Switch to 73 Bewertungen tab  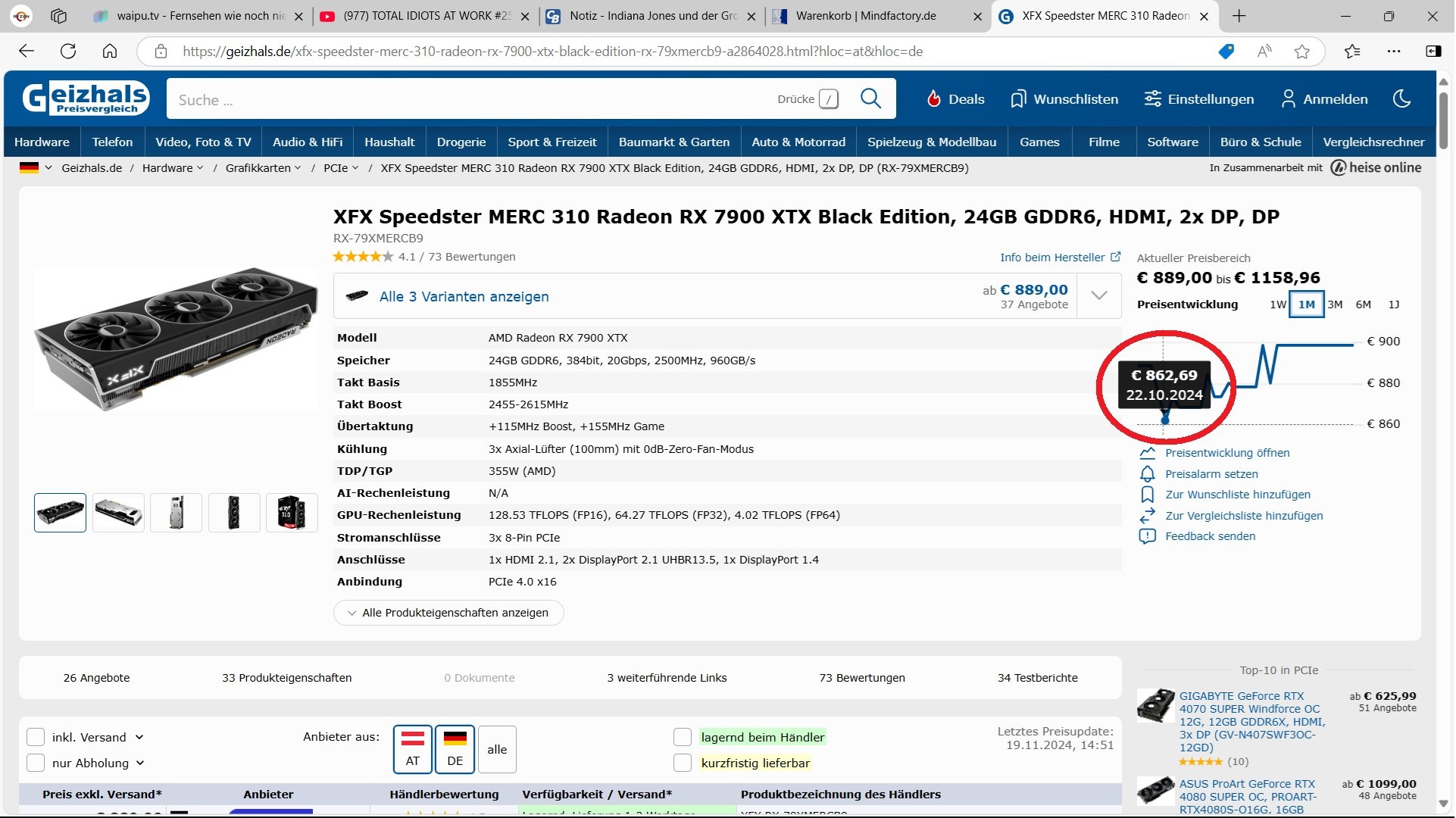[x=861, y=678]
